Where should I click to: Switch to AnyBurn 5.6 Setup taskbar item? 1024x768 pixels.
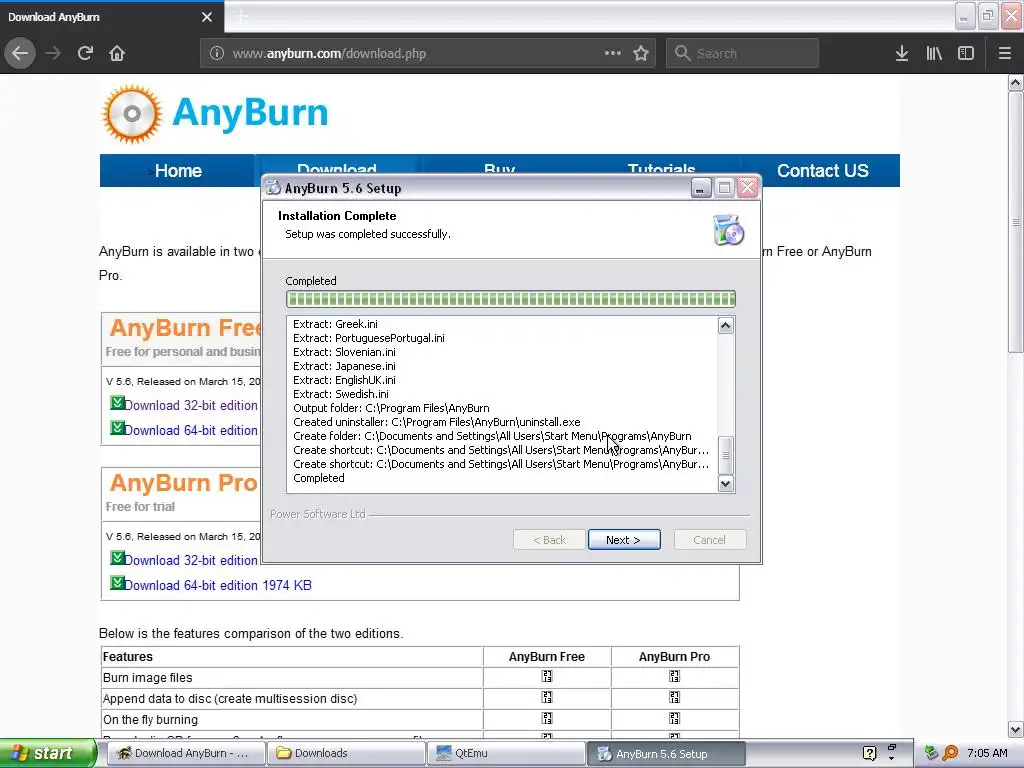[666, 753]
